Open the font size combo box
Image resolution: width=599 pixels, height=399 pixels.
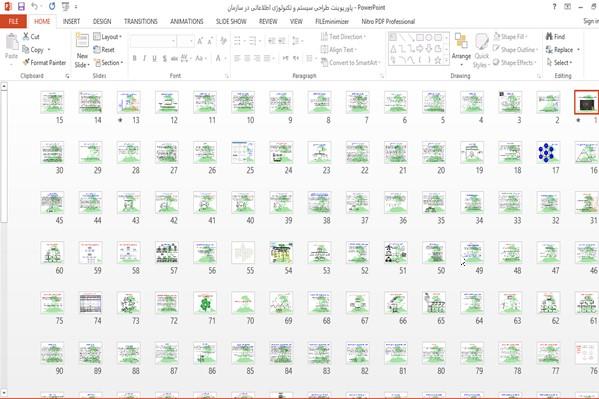tap(186, 41)
